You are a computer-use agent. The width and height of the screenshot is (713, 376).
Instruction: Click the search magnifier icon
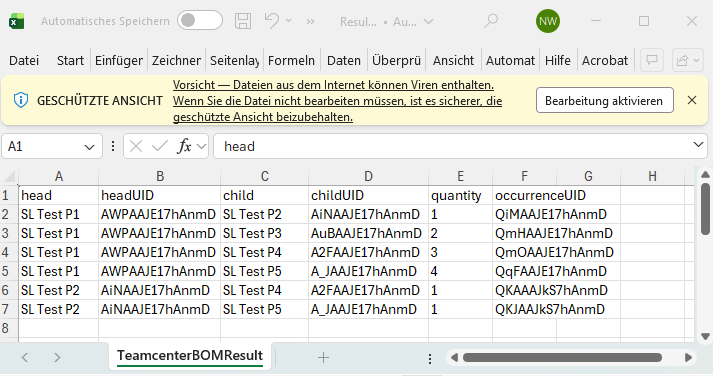(x=491, y=21)
